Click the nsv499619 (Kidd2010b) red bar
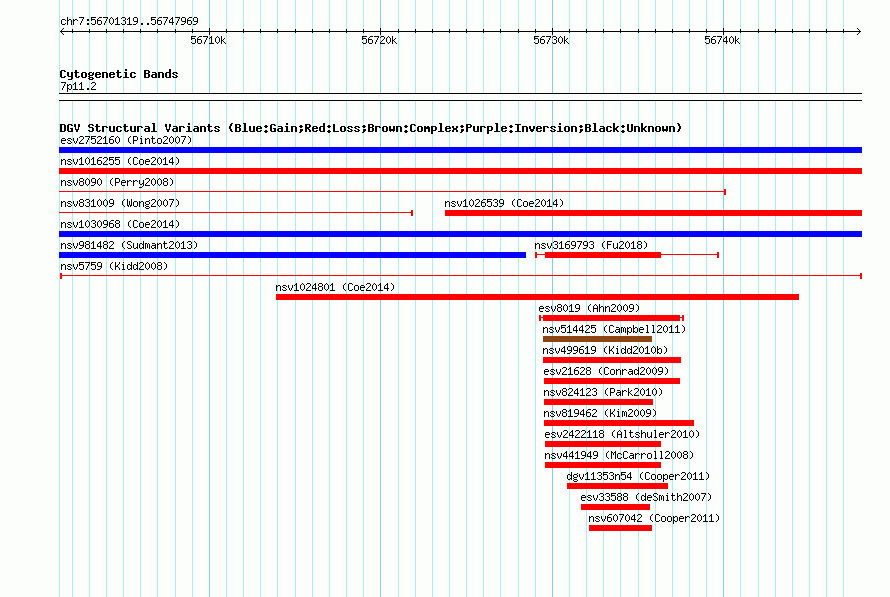Screen dimensions: 890x597 pos(612,360)
